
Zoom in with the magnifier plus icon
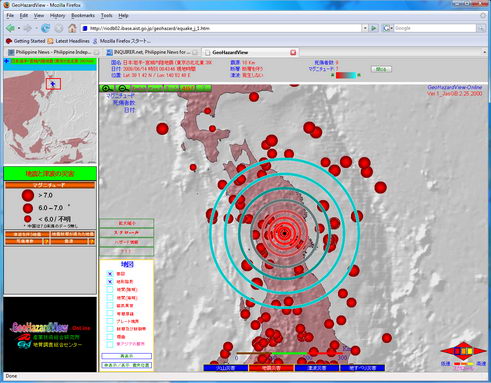(107, 88)
